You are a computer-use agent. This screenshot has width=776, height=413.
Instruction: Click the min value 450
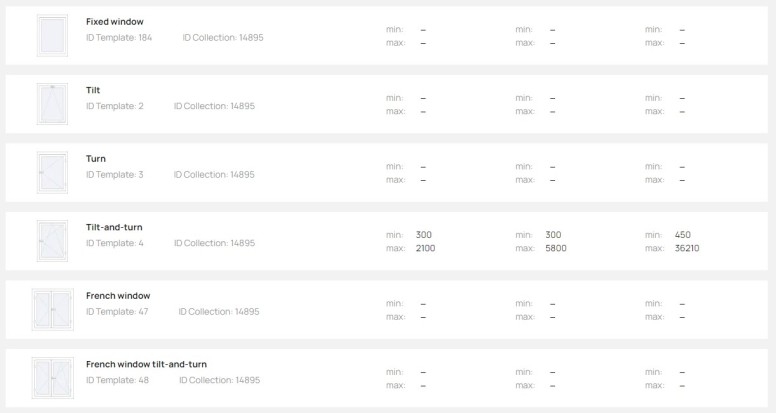click(x=683, y=235)
